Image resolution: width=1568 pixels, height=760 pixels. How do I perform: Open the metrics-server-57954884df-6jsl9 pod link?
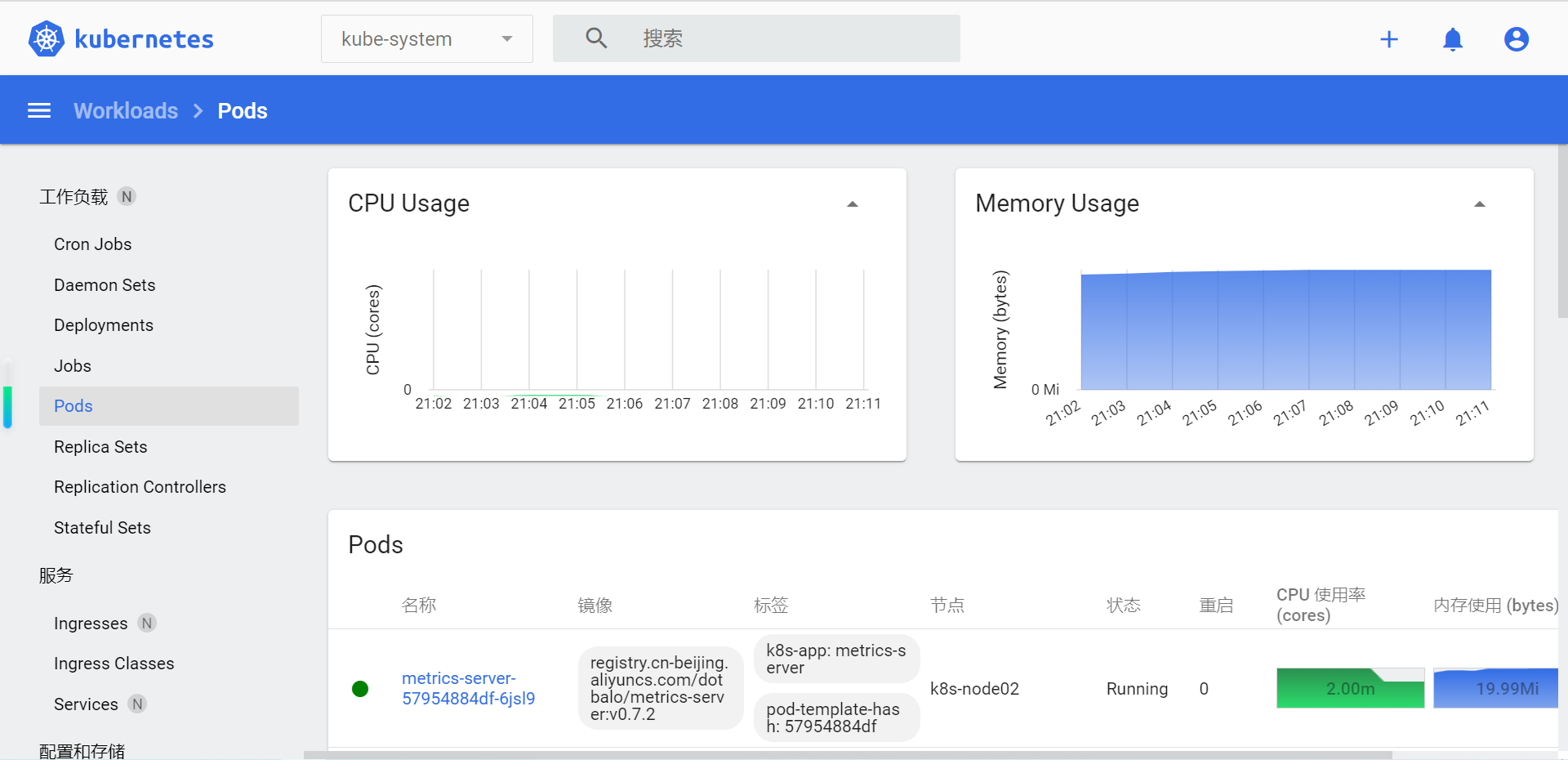click(x=468, y=688)
